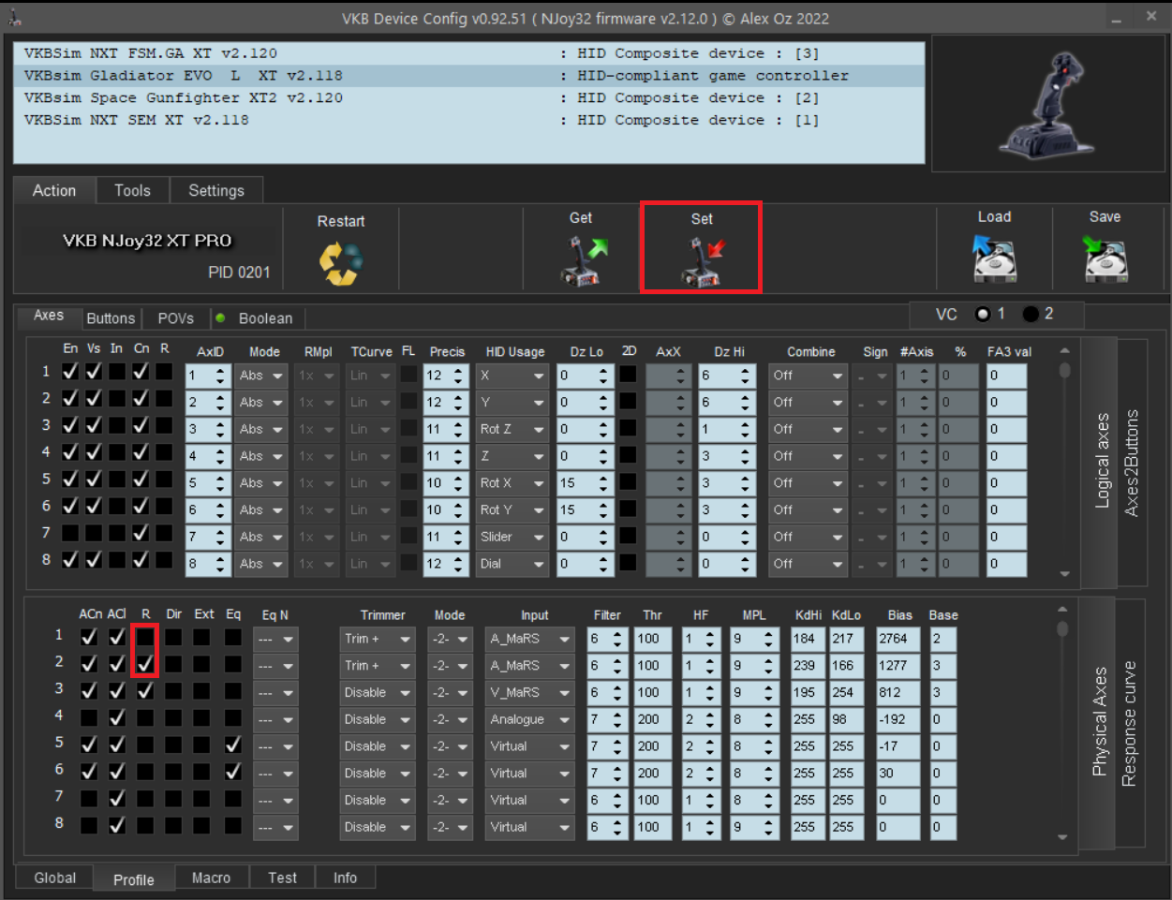
Task: Click physical axes scrollbar up arrow
Action: click(x=1063, y=610)
